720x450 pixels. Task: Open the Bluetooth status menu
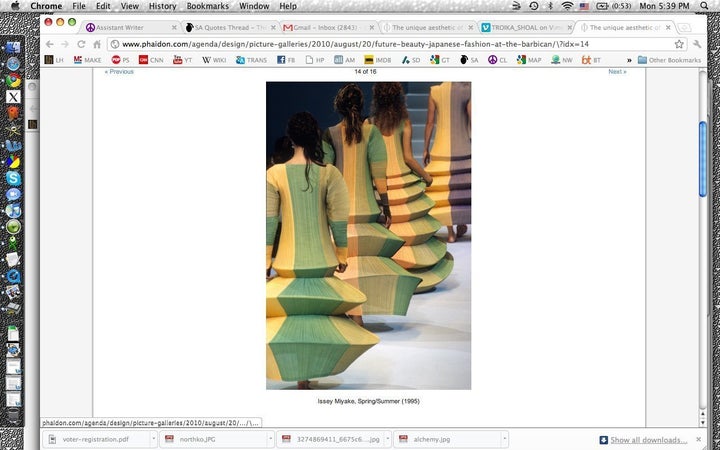[550, 6]
